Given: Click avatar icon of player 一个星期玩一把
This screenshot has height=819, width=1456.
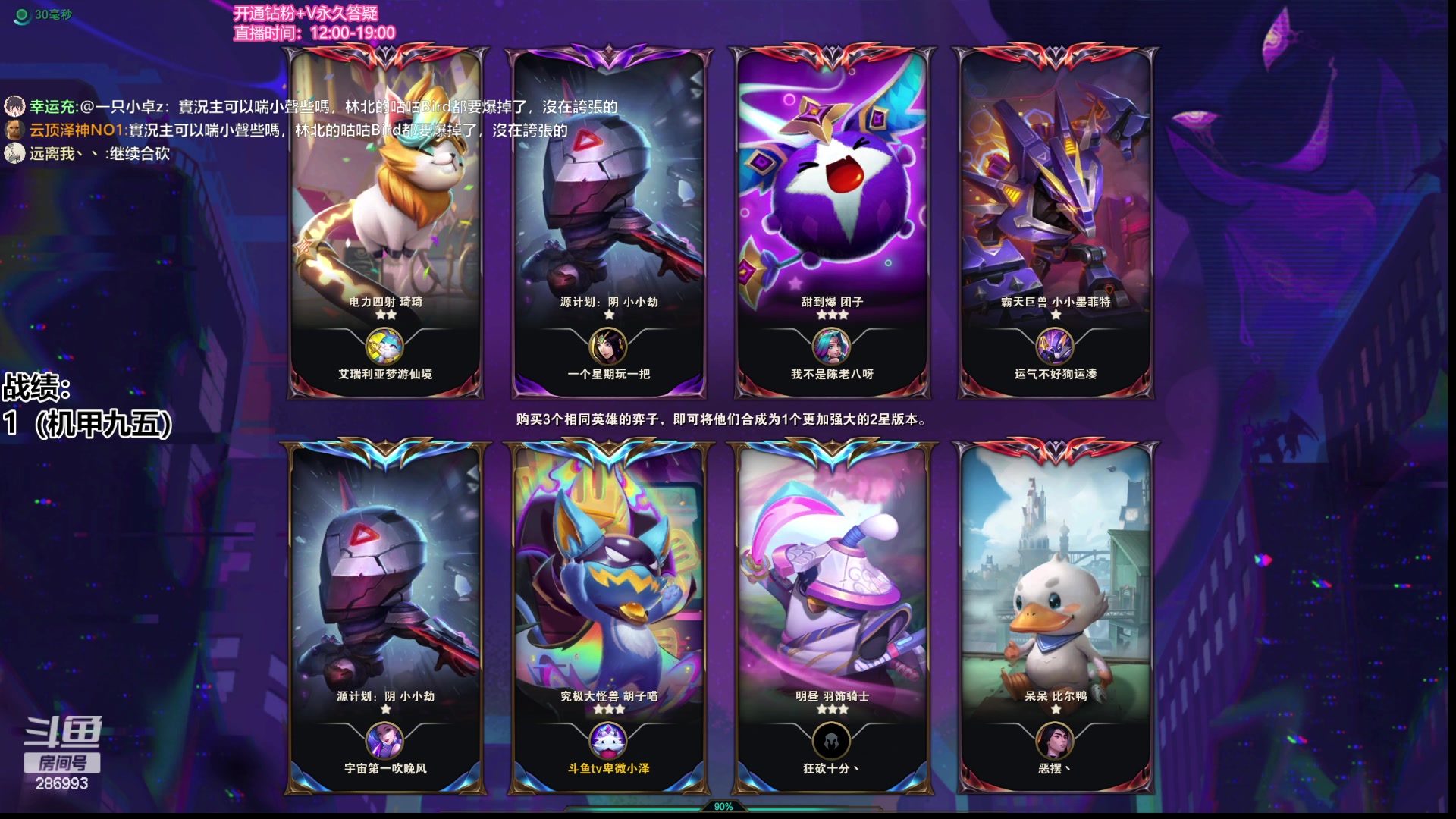Looking at the screenshot, I should coord(608,347).
